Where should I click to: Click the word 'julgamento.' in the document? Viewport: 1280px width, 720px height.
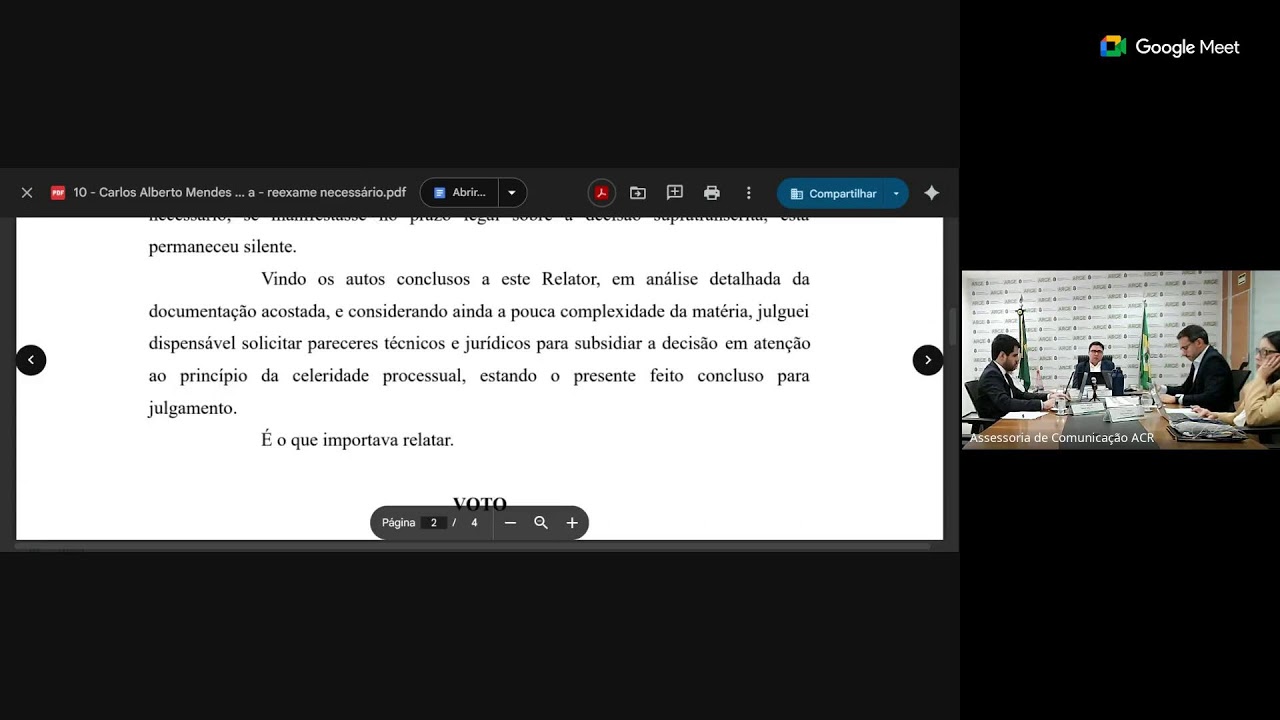192,408
